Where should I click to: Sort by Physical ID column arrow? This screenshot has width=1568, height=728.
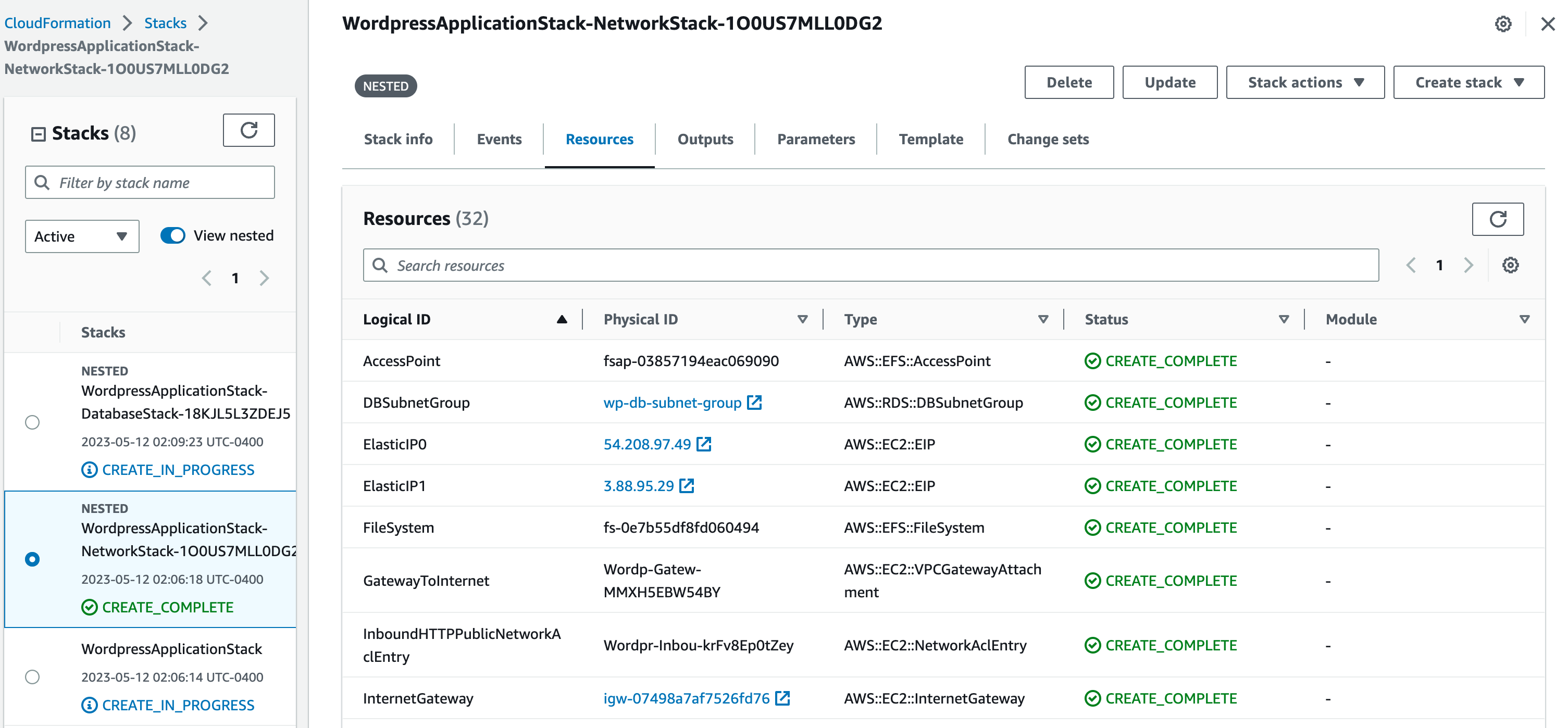pos(802,320)
